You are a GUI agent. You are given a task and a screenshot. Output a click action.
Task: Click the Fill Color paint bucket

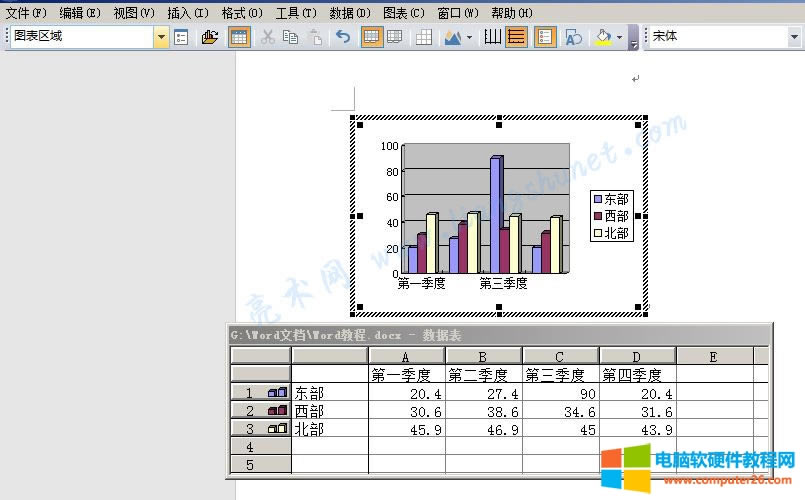(602, 37)
